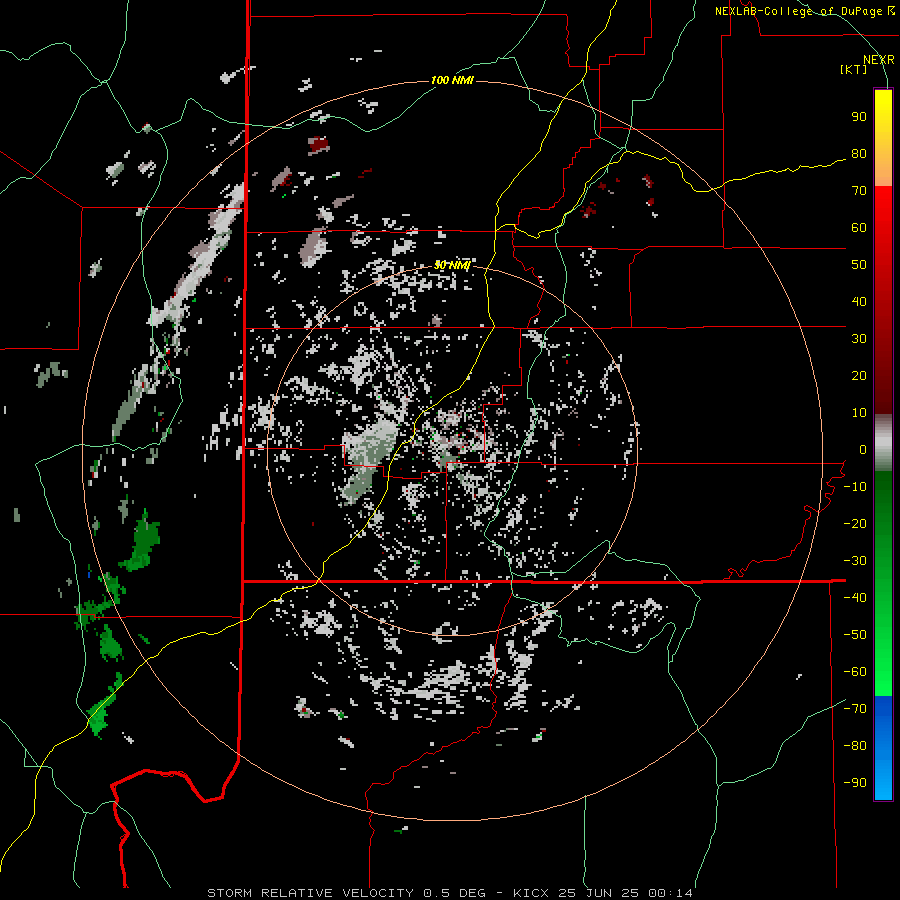Select the 50 NMI range ring label

coord(452,265)
